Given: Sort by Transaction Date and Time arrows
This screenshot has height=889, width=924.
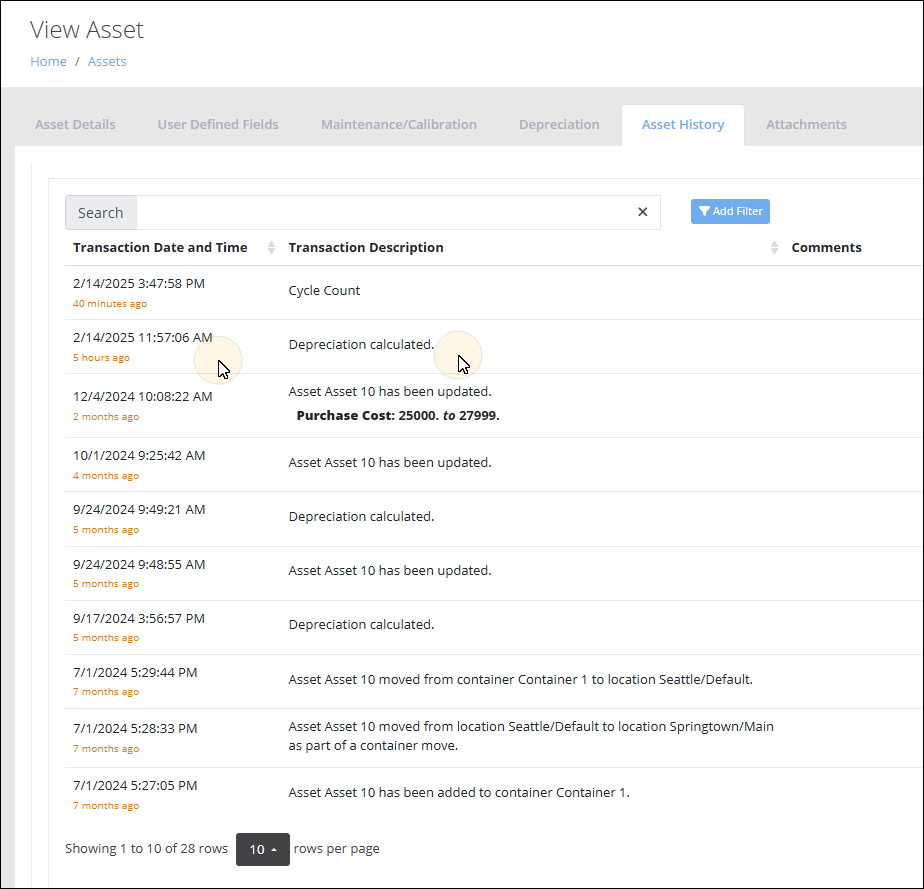Looking at the screenshot, I should click(x=271, y=247).
